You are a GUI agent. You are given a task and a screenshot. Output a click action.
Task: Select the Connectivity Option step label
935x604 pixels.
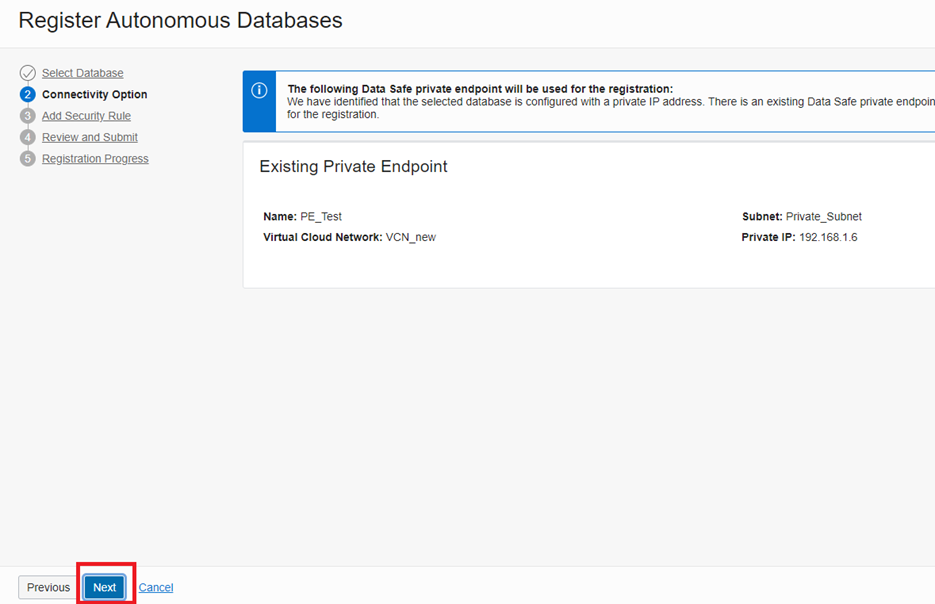[94, 95]
